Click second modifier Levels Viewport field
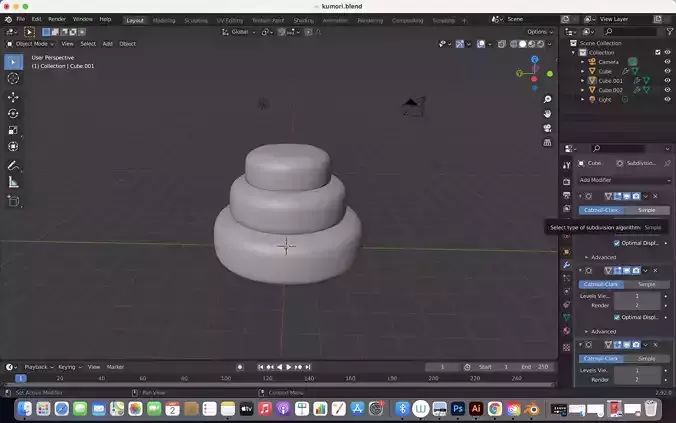The height and width of the screenshot is (423, 676). [x=637, y=296]
